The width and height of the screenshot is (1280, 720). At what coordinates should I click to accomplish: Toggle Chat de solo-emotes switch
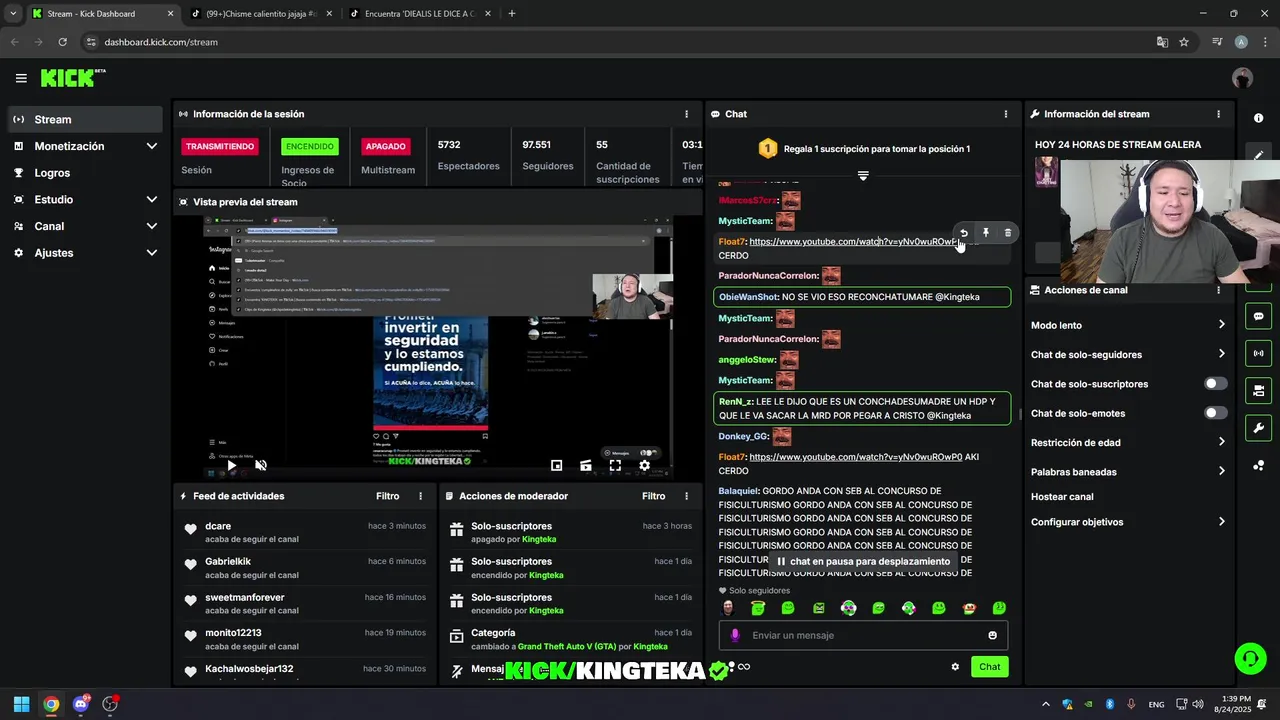[x=1215, y=413]
